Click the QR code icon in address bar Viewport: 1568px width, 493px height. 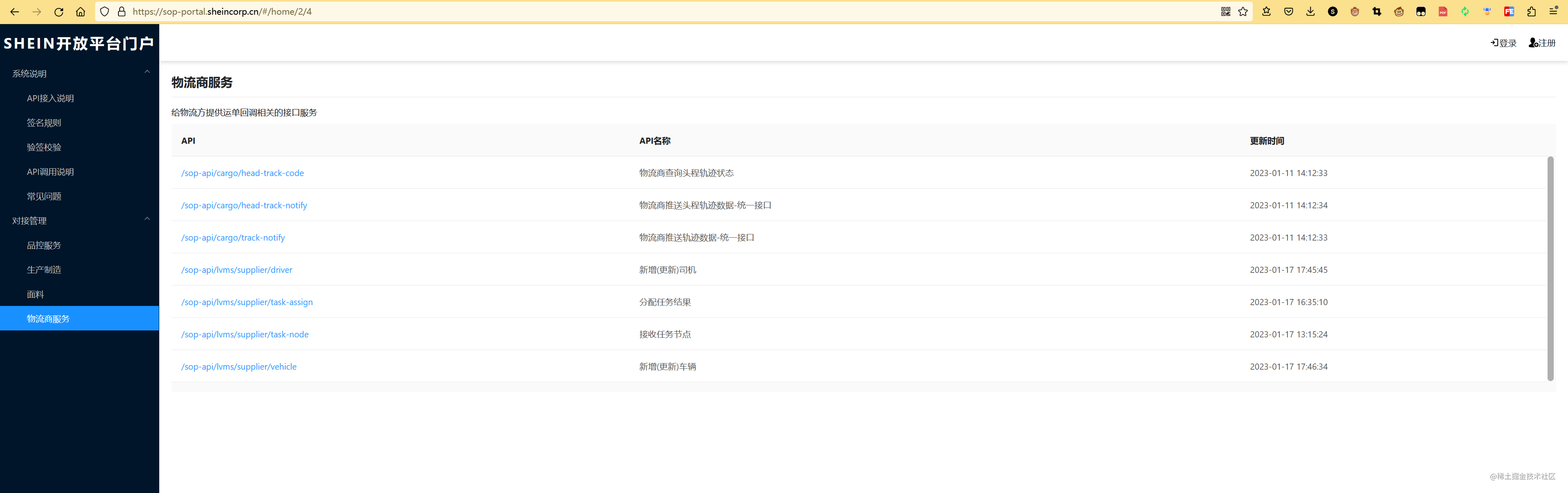pyautogui.click(x=1225, y=11)
